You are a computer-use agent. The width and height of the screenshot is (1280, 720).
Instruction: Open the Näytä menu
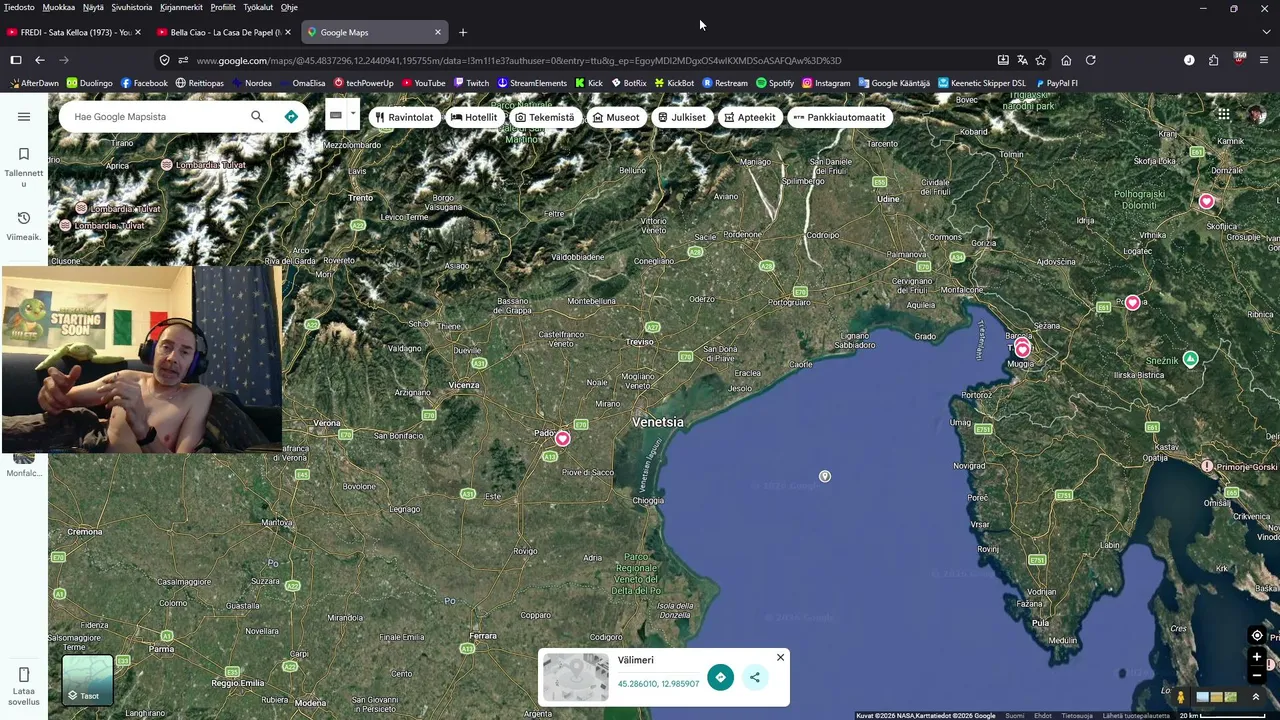[93, 7]
